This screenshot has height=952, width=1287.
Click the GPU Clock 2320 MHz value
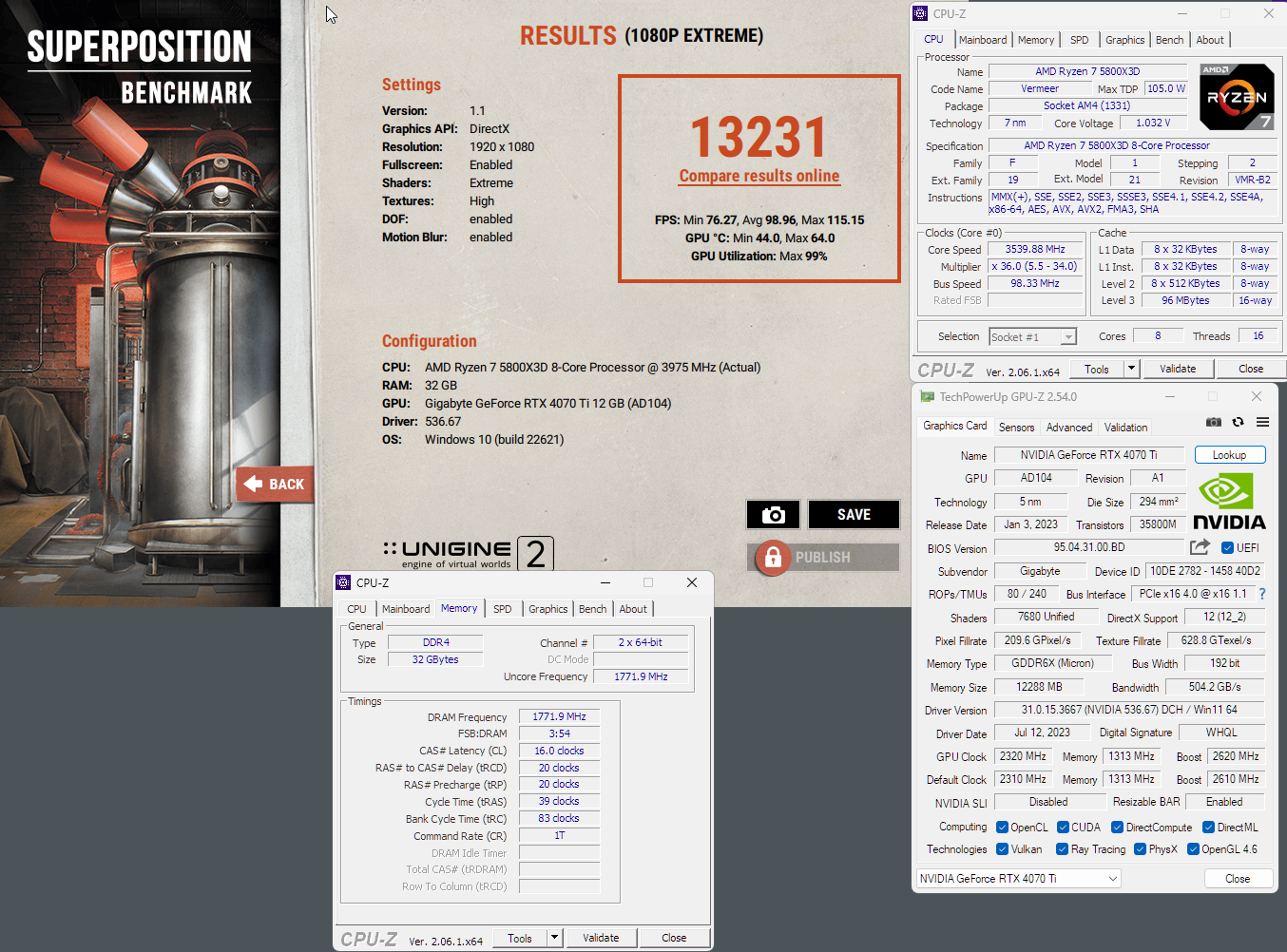pos(1023,756)
